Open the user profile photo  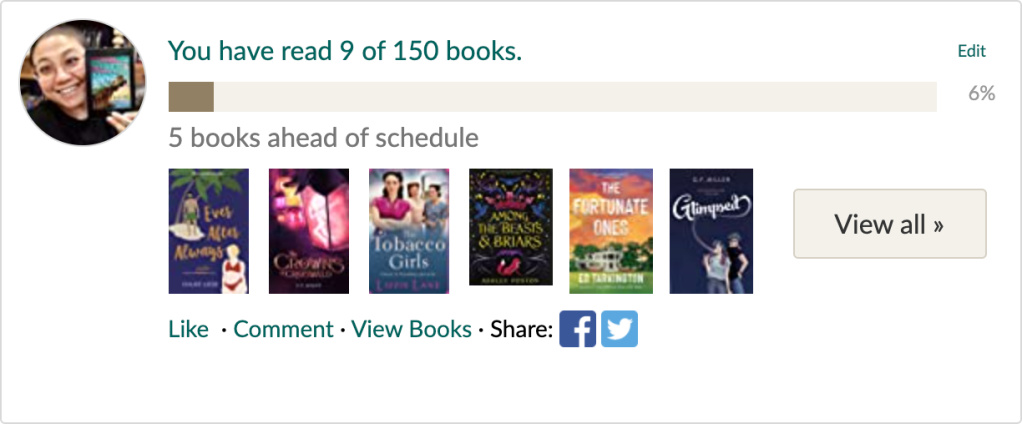[x=83, y=83]
